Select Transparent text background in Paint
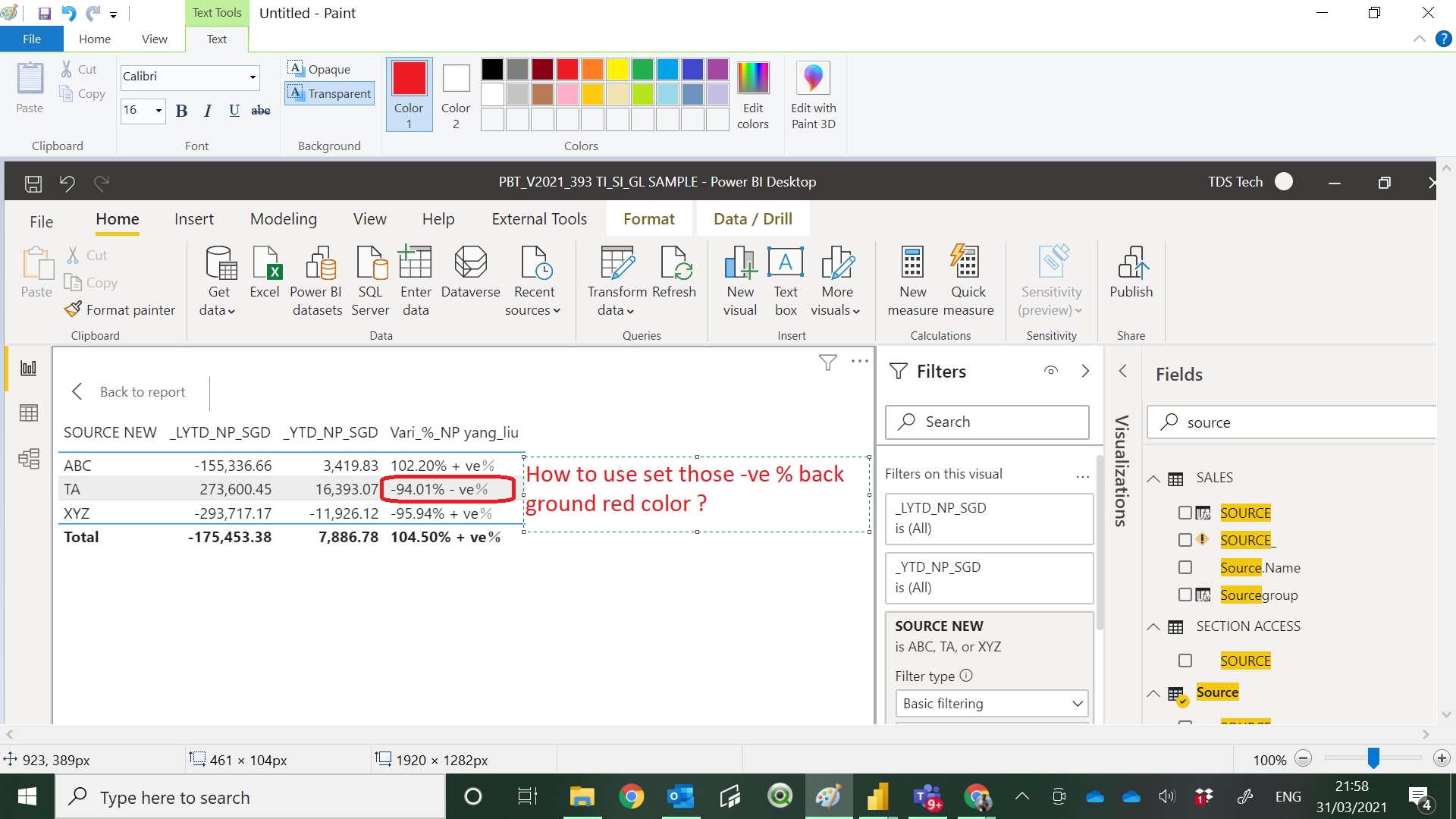Screen dimensions: 1456x819 click(330, 93)
